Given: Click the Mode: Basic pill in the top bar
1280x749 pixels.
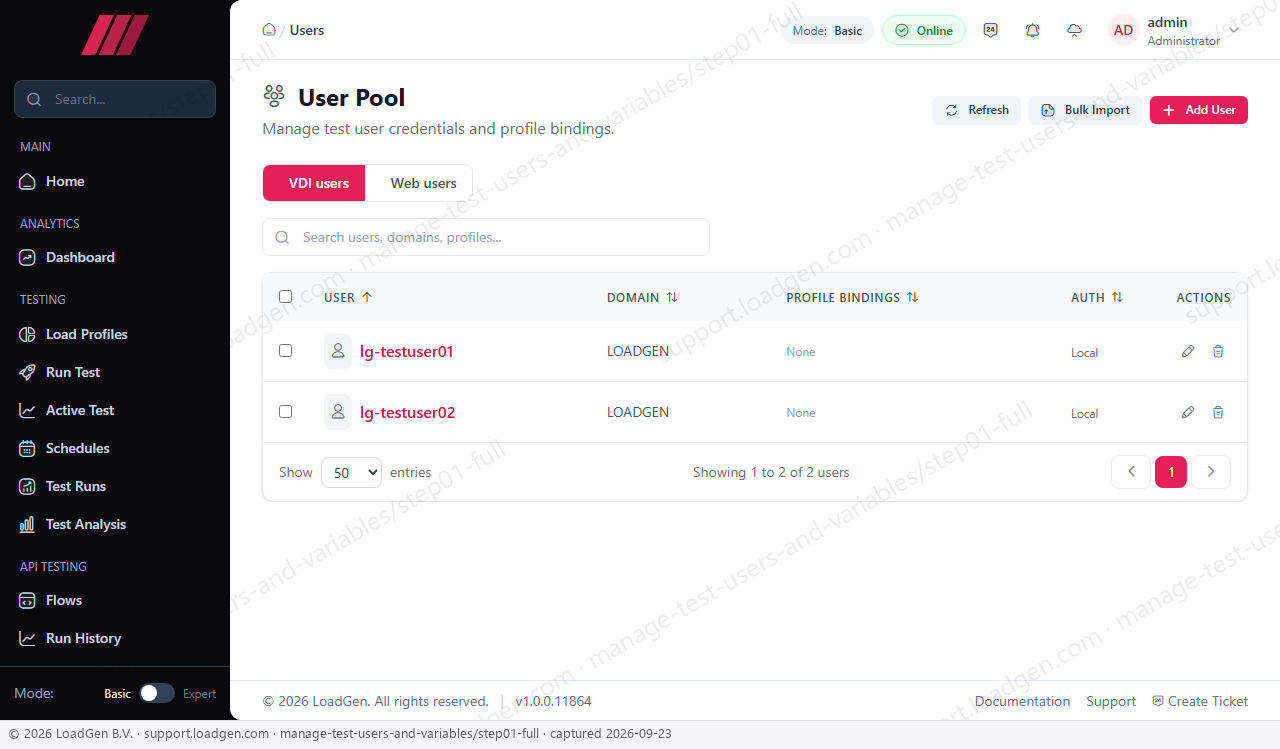Looking at the screenshot, I should 827,30.
